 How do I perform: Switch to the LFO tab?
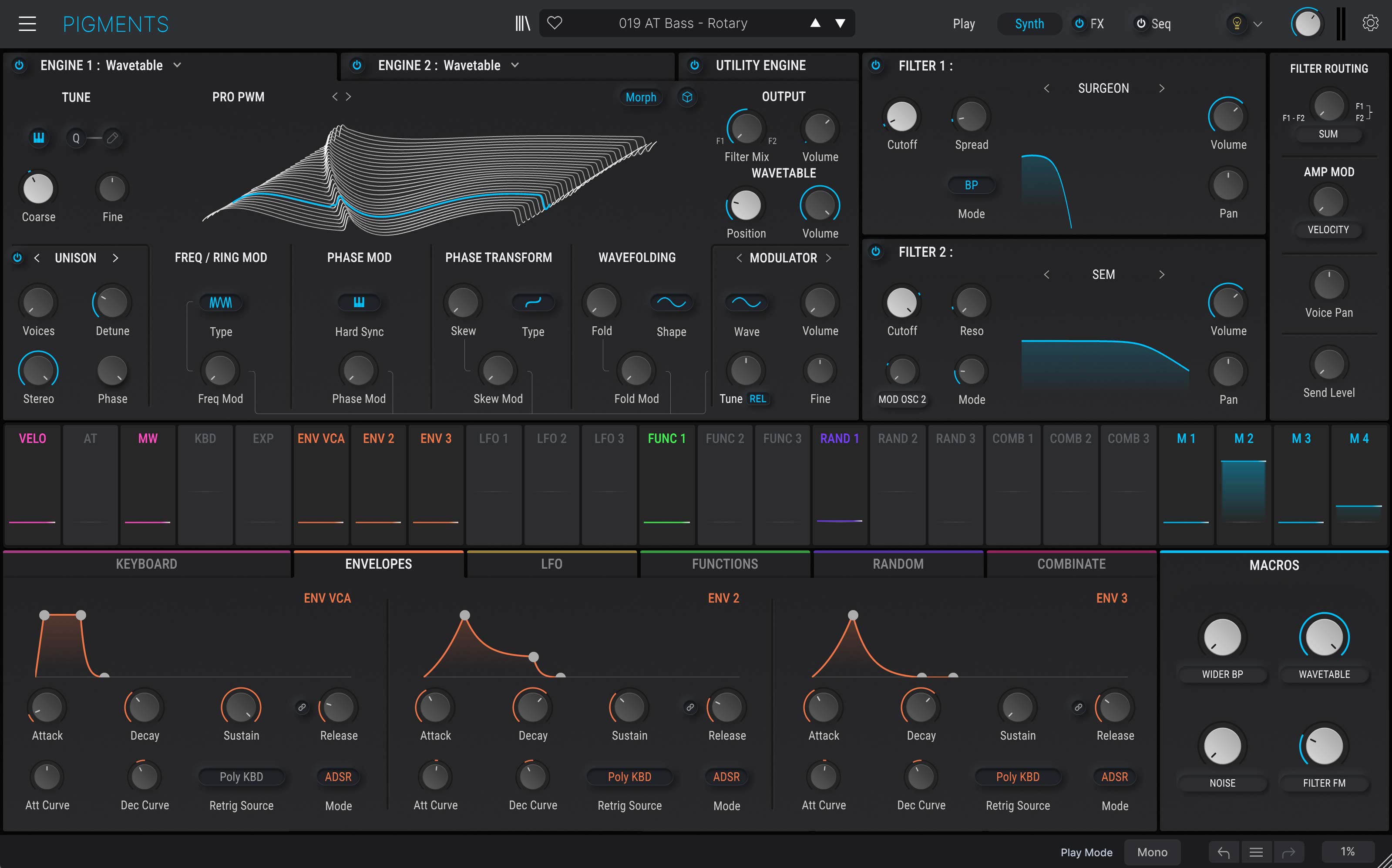click(551, 564)
